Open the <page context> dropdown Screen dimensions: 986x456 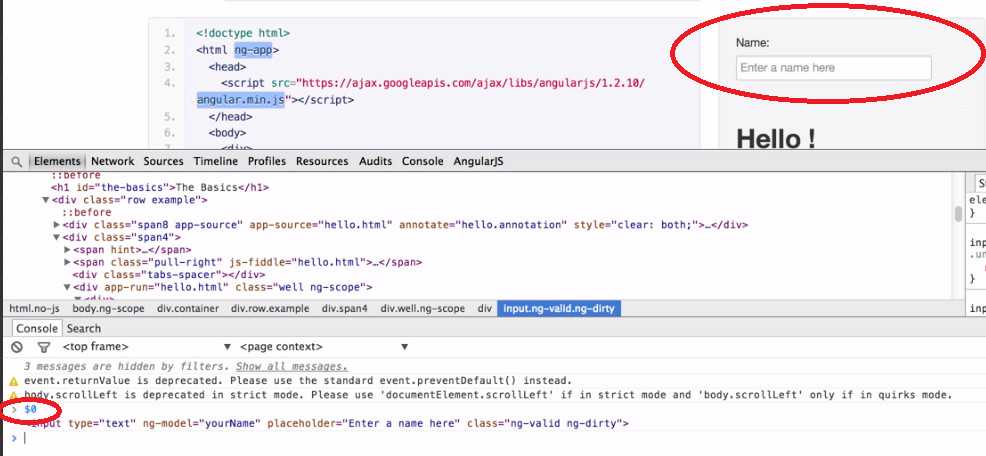point(324,347)
